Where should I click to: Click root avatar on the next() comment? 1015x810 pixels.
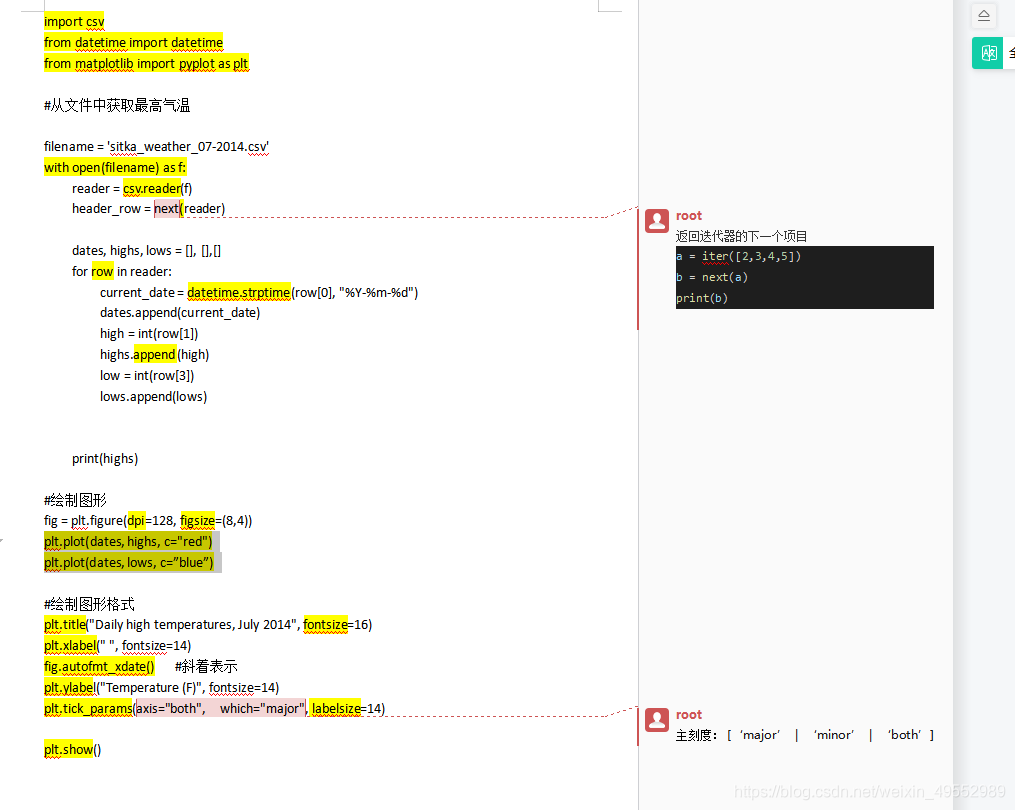656,221
